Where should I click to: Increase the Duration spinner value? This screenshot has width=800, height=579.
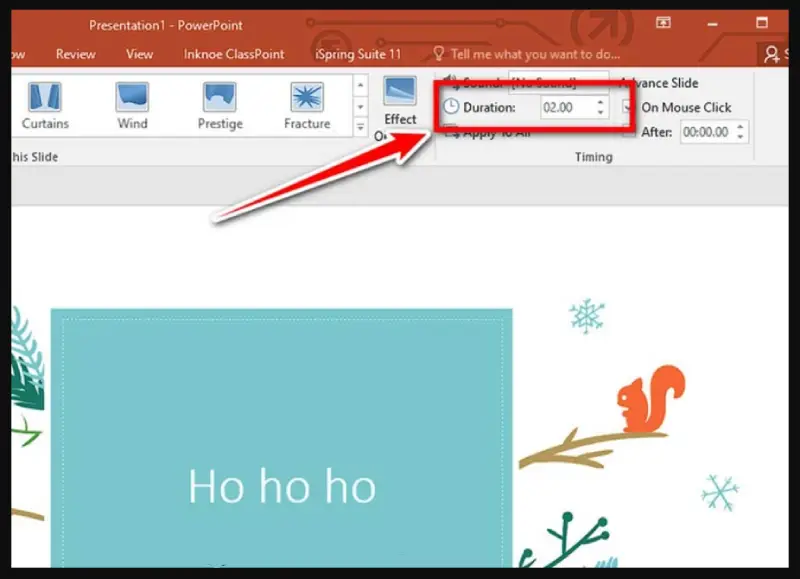coord(601,102)
